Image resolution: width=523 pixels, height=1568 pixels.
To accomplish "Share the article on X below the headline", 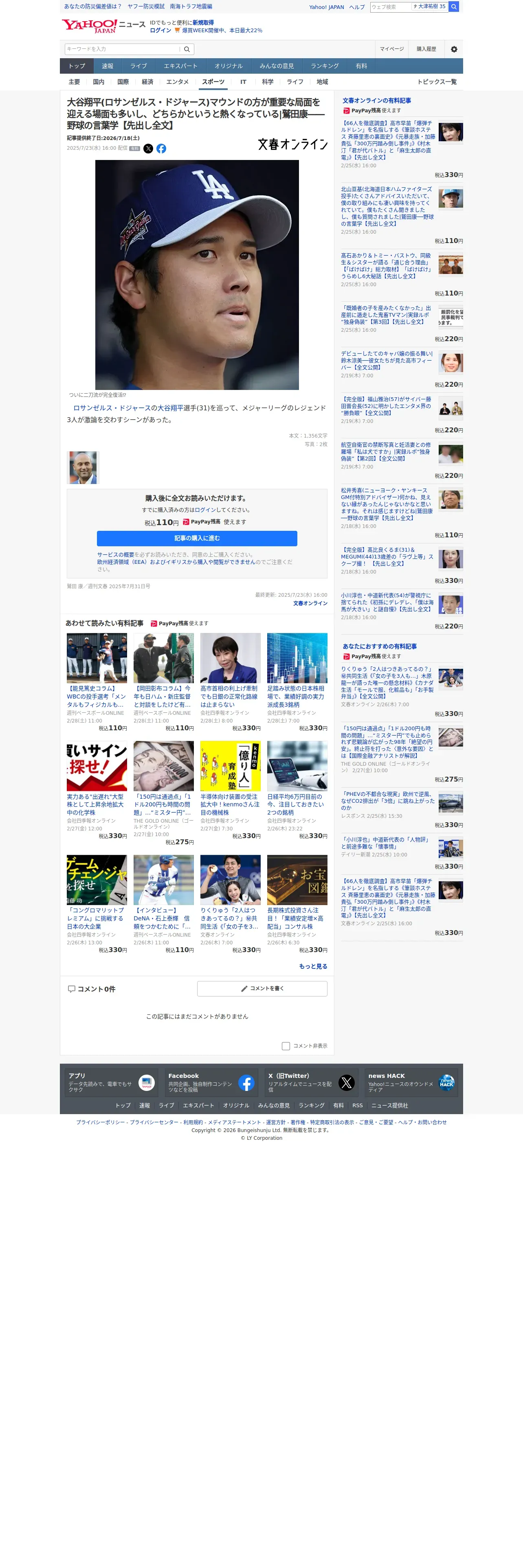I will [148, 149].
